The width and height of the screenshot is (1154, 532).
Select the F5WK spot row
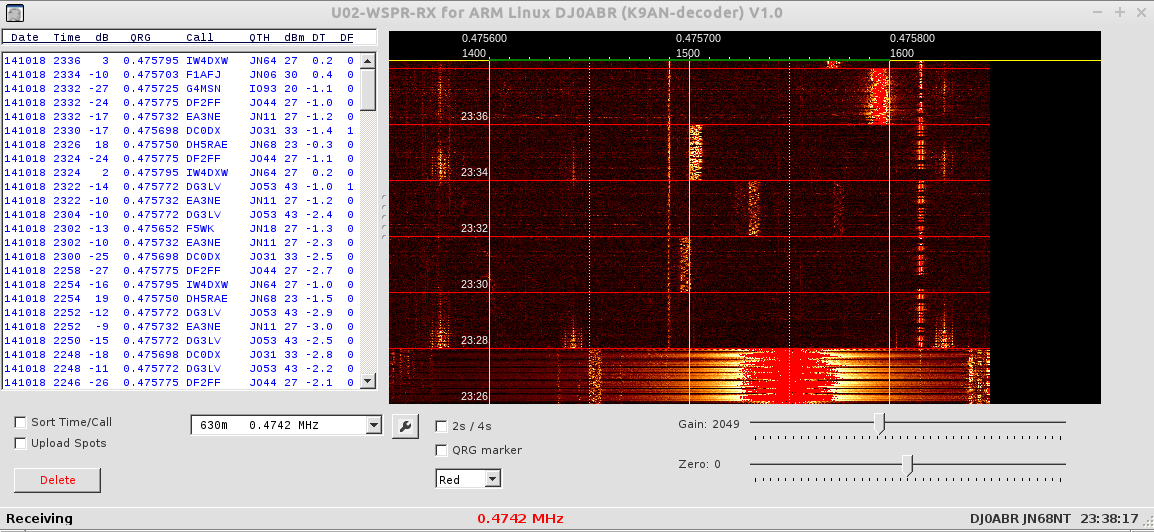[180, 228]
